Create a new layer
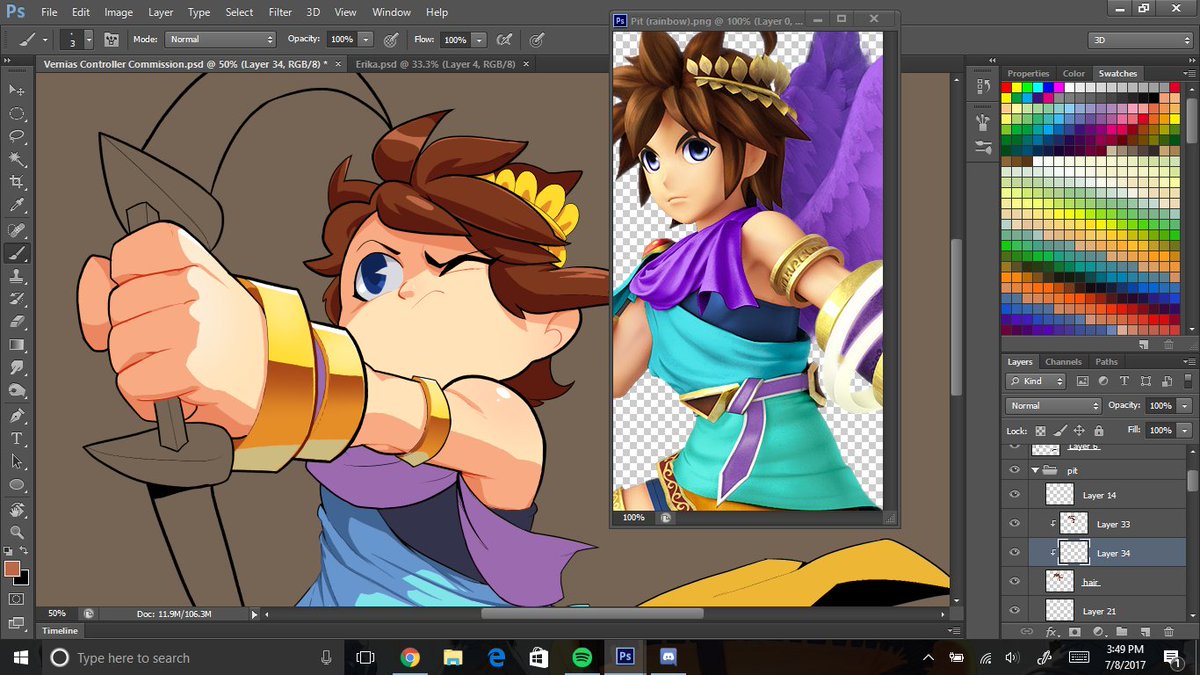 tap(1145, 632)
